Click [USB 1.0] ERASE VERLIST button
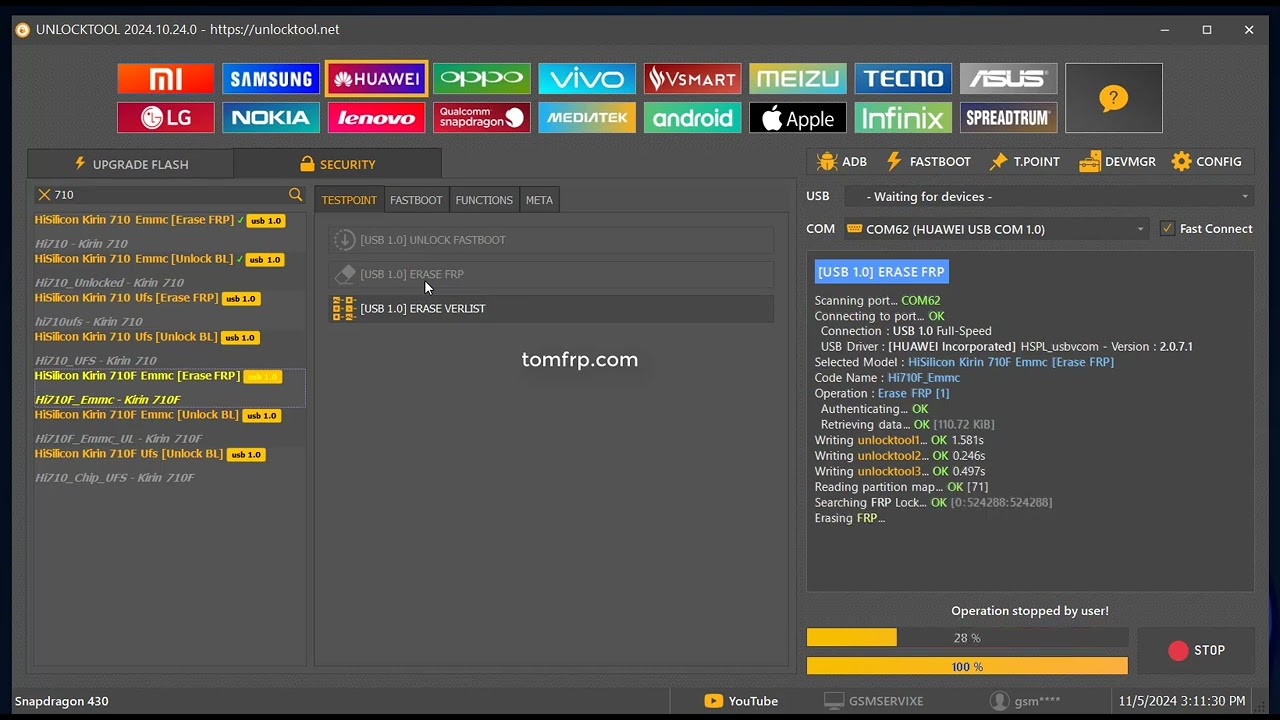 551,308
